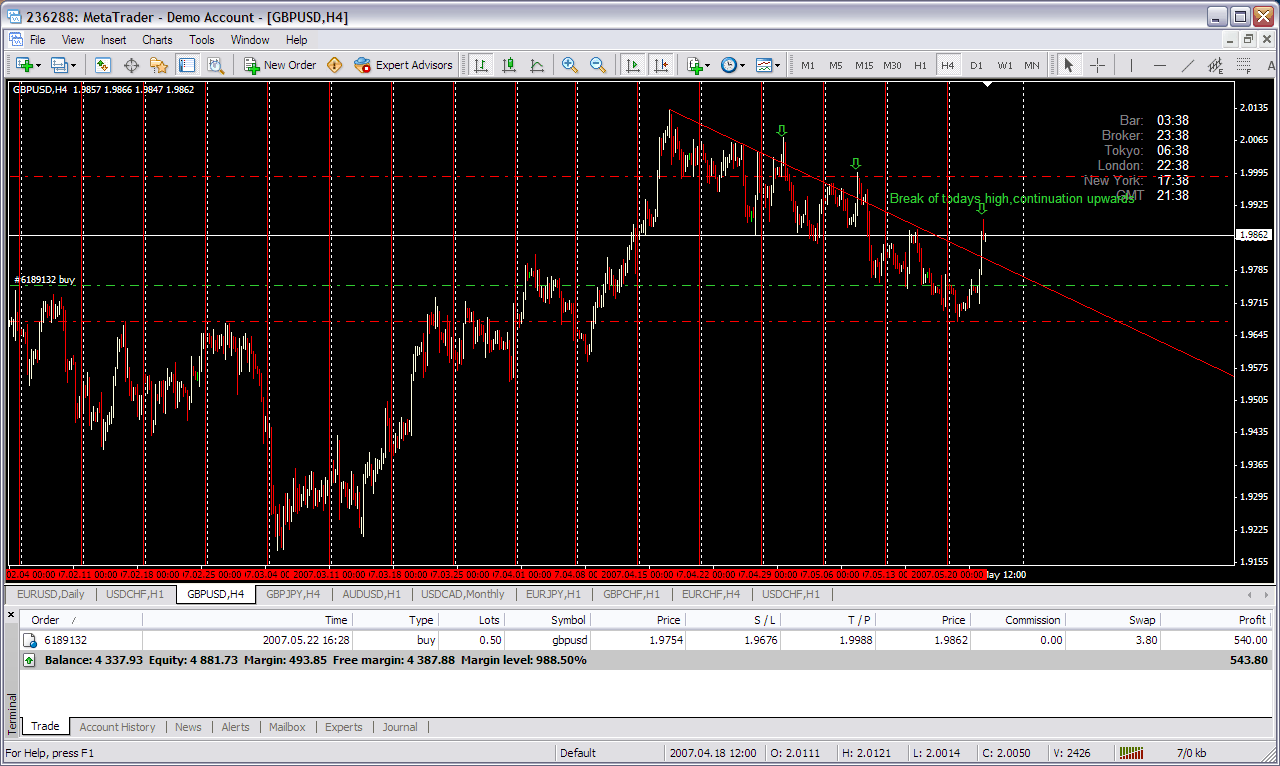Open the Templates dropdown
The image size is (1280, 766).
(778, 65)
